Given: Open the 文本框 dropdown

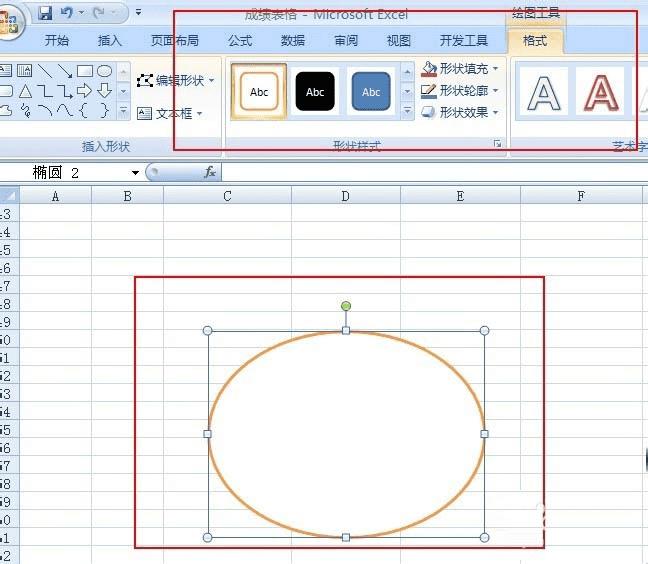Looking at the screenshot, I should pos(169,113).
